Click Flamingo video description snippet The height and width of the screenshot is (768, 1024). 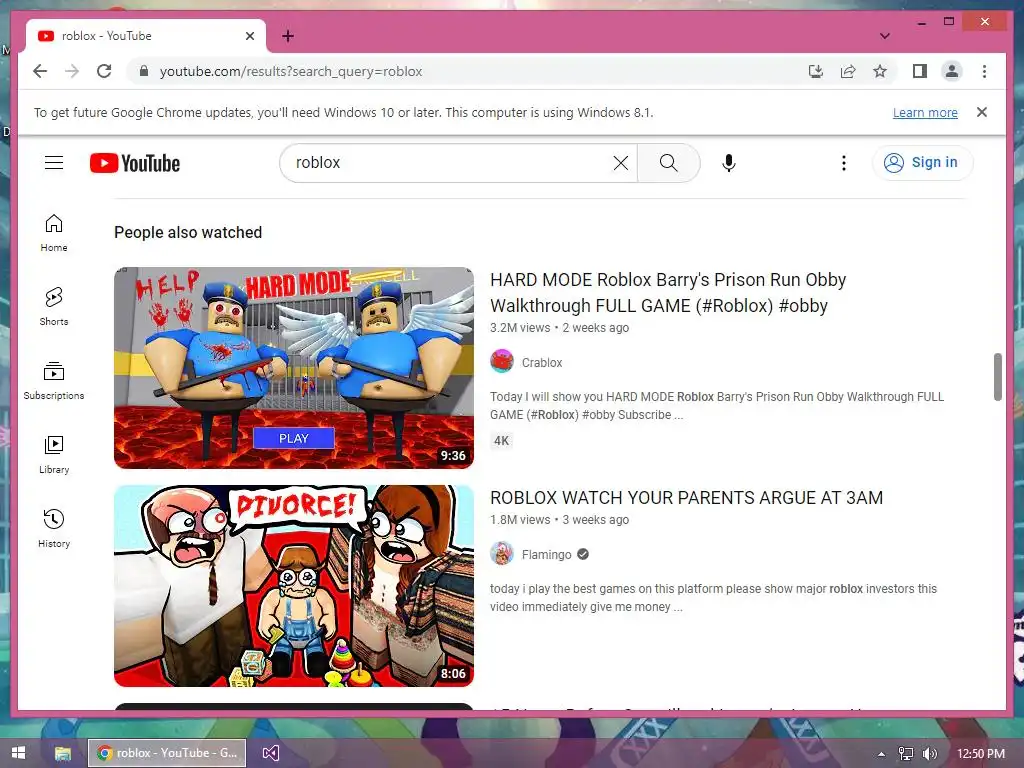pyautogui.click(x=713, y=598)
